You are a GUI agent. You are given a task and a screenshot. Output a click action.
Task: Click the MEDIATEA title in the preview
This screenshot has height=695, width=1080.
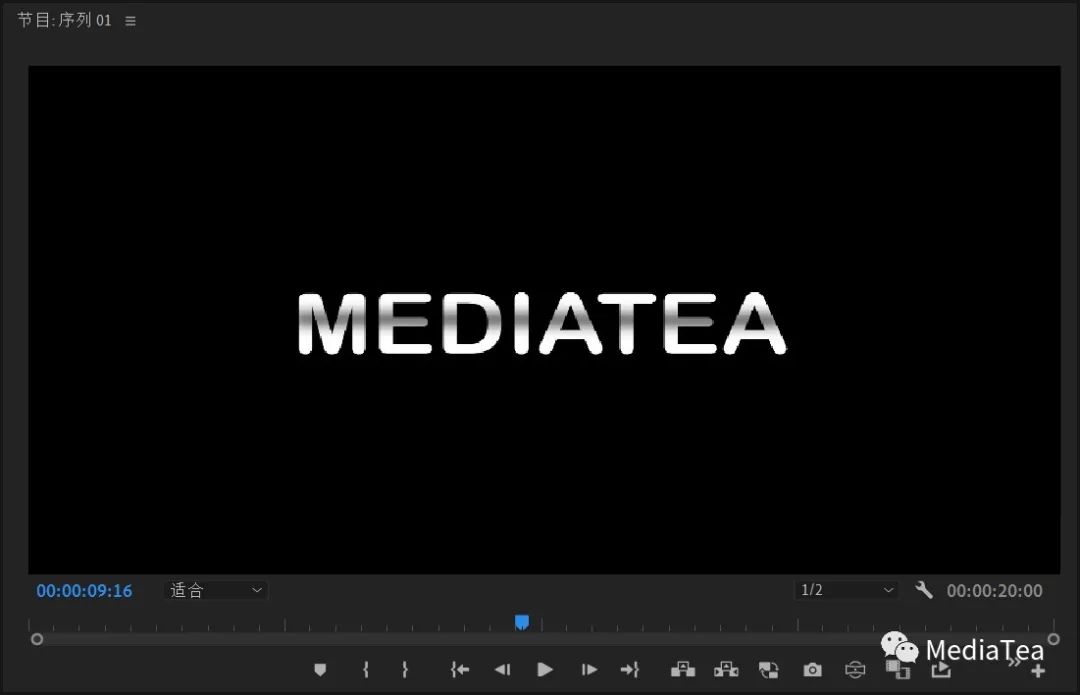click(542, 324)
